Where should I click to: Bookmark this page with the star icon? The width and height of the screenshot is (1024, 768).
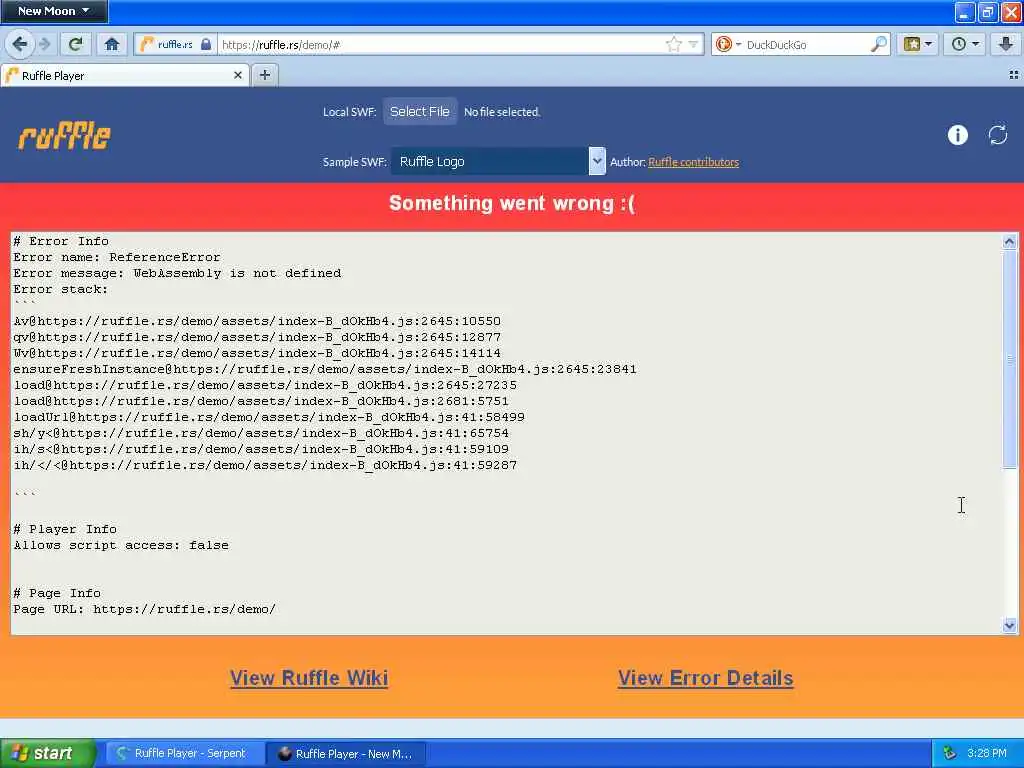(x=673, y=44)
